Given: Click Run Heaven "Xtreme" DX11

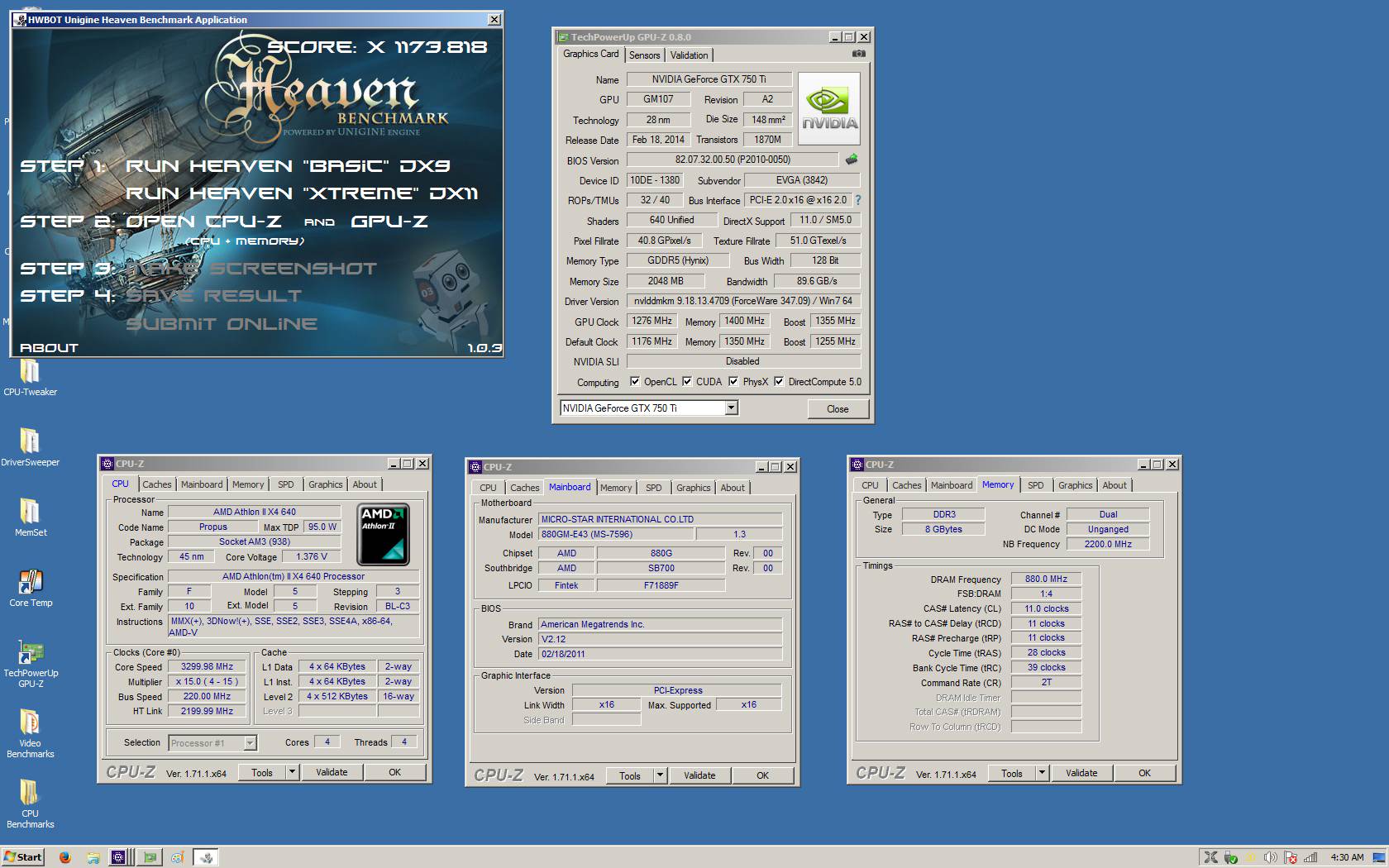Looking at the screenshot, I should [x=302, y=193].
